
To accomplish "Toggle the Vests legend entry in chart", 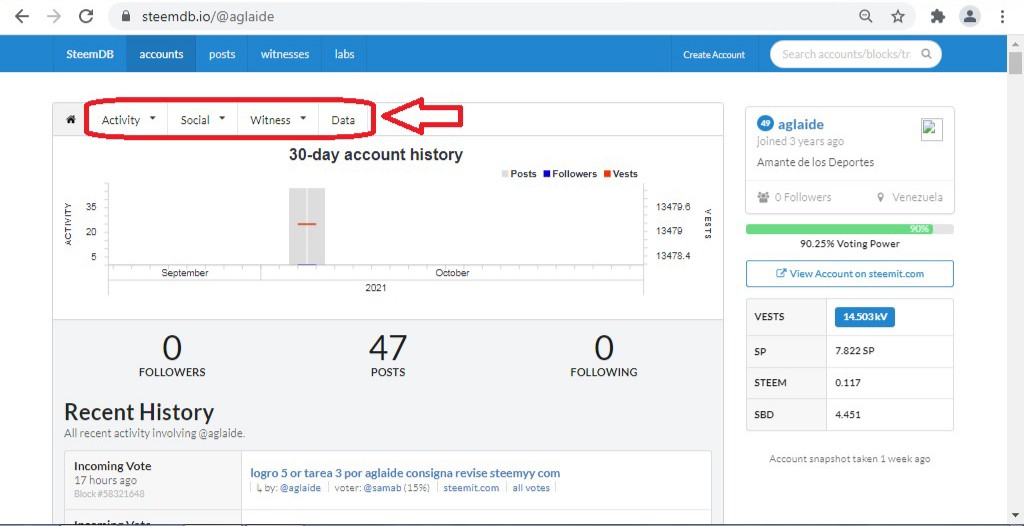I will coord(620,174).
